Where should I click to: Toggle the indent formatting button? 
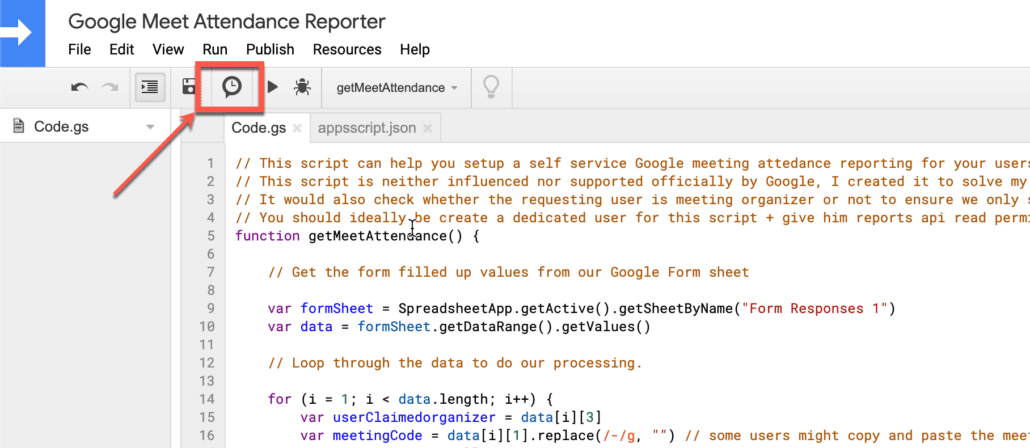click(x=150, y=87)
